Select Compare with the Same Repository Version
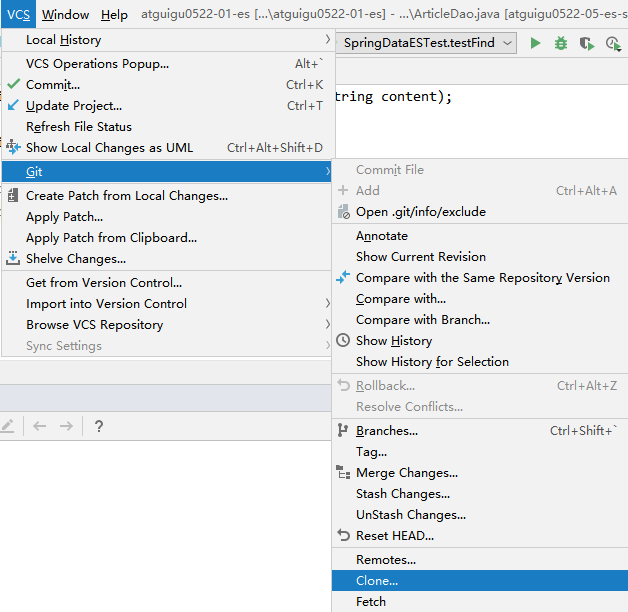This screenshot has width=628, height=612. 482,278
